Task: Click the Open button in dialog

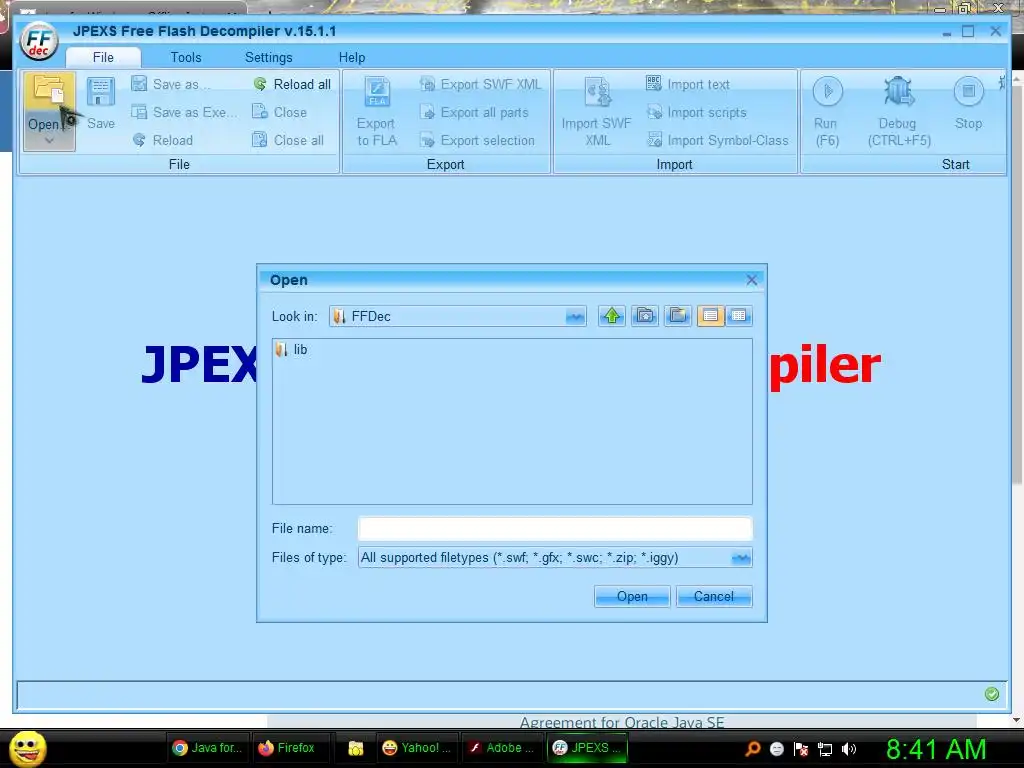Action: click(x=632, y=596)
